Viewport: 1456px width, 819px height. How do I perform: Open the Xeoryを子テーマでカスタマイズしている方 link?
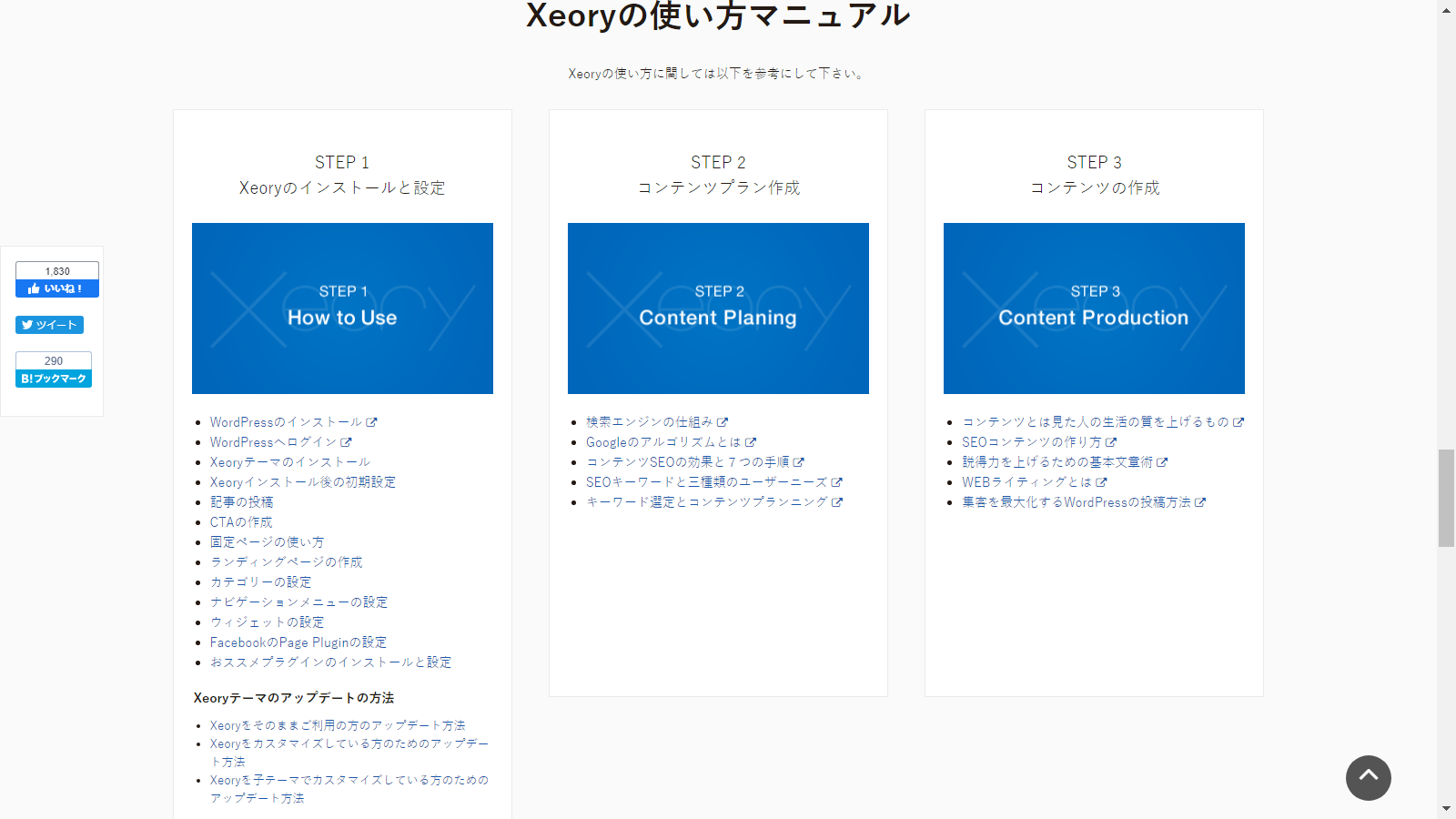pos(349,789)
